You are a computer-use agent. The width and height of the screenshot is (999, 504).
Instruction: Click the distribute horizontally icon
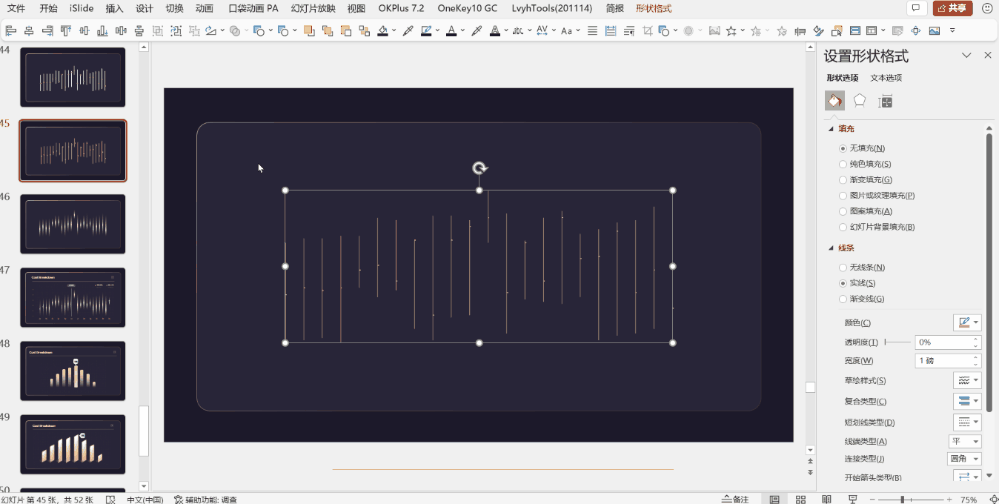120,31
